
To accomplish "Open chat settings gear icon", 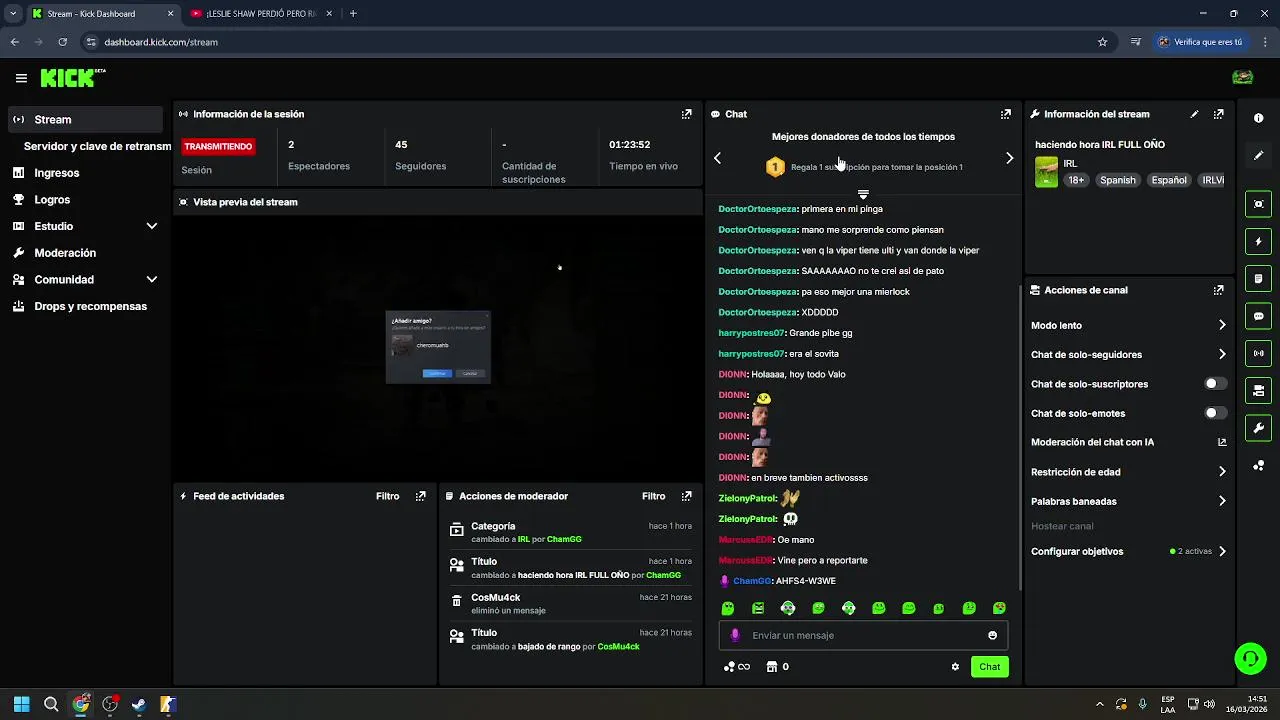I will pyautogui.click(x=955, y=667).
